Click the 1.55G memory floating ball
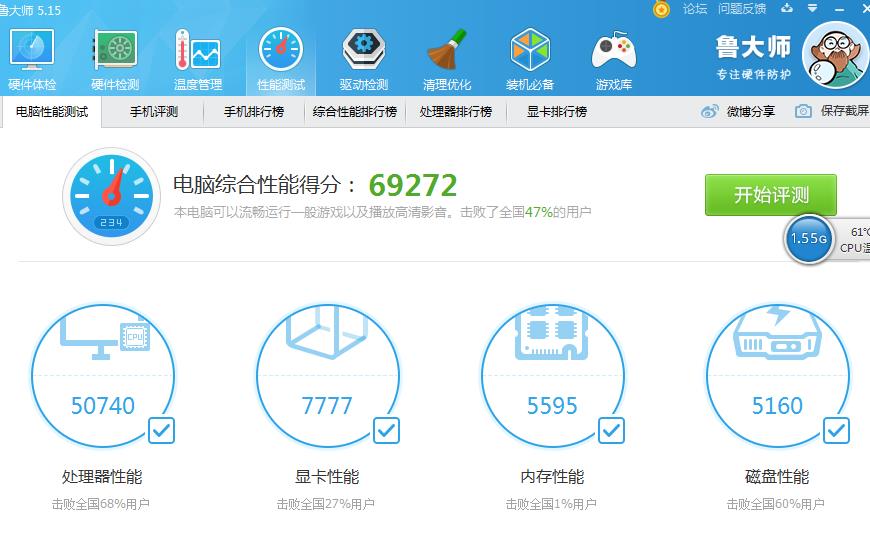Image resolution: width=870 pixels, height=553 pixels. click(808, 239)
